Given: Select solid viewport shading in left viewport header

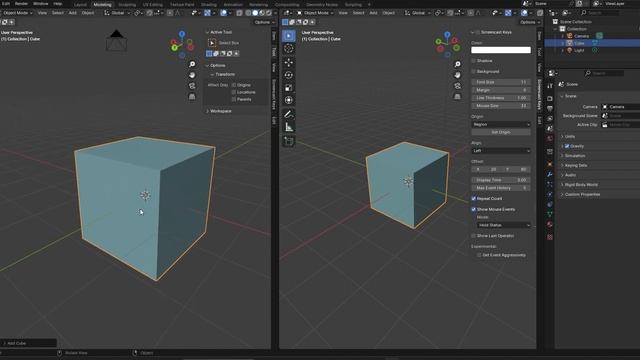Looking at the screenshot, I should 255,13.
